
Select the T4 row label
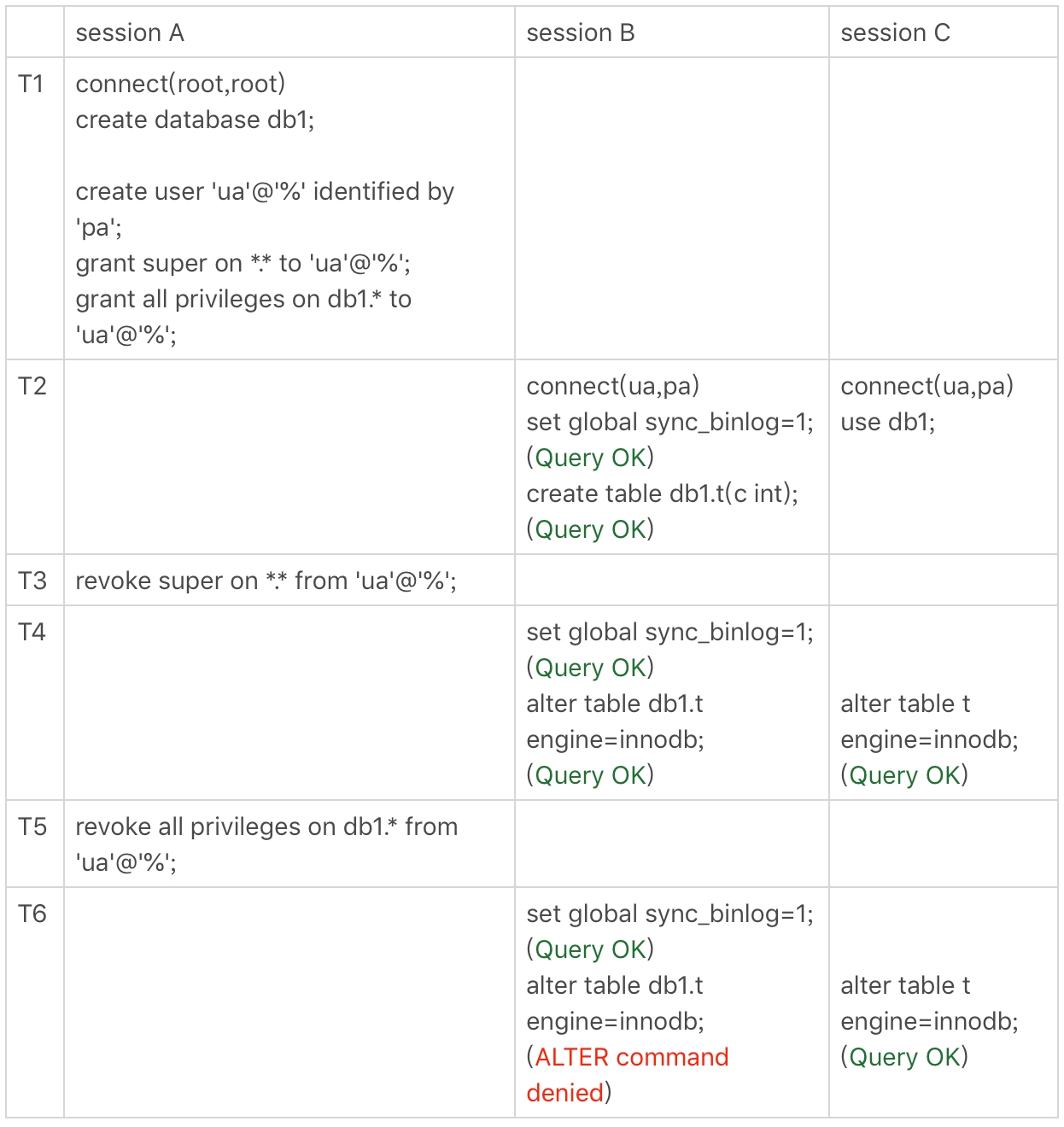click(x=32, y=632)
